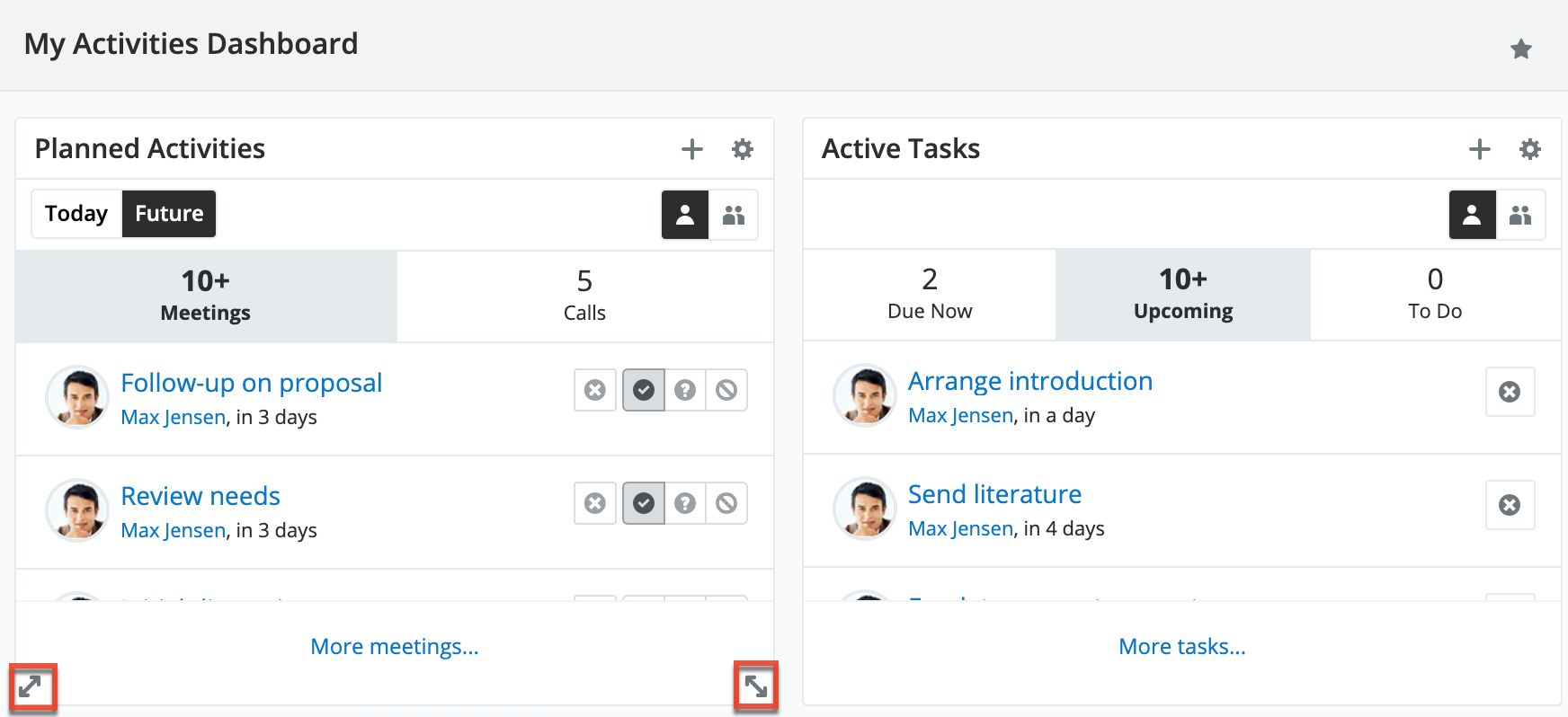The width and height of the screenshot is (1568, 717).
Task: Accept the Follow-up on proposal meeting
Action: pyautogui.click(x=644, y=390)
